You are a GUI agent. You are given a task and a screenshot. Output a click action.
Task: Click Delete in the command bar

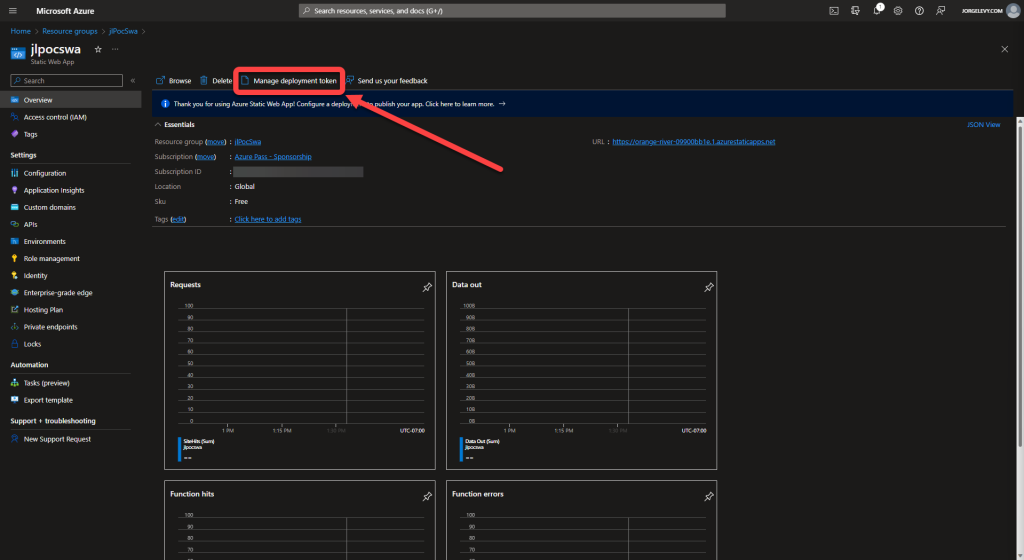click(216, 81)
